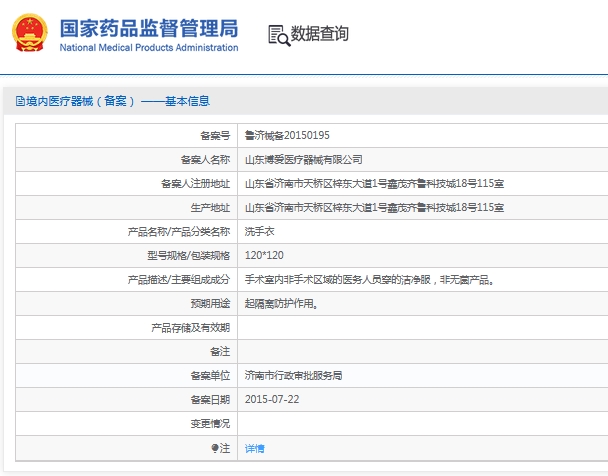Click the small document icon before 境内医疗器械
The image size is (608, 476).
pyautogui.click(x=20, y=102)
